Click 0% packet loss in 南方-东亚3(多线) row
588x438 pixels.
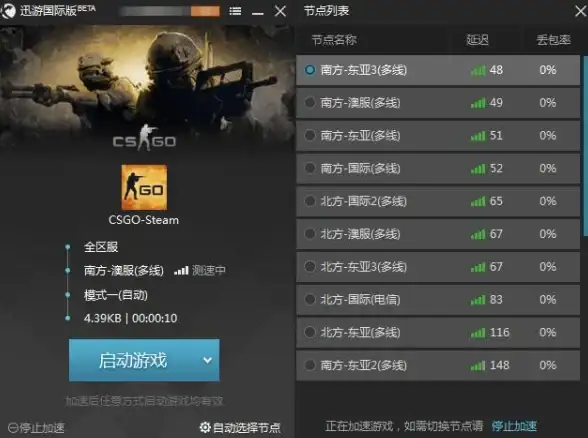tap(548, 70)
